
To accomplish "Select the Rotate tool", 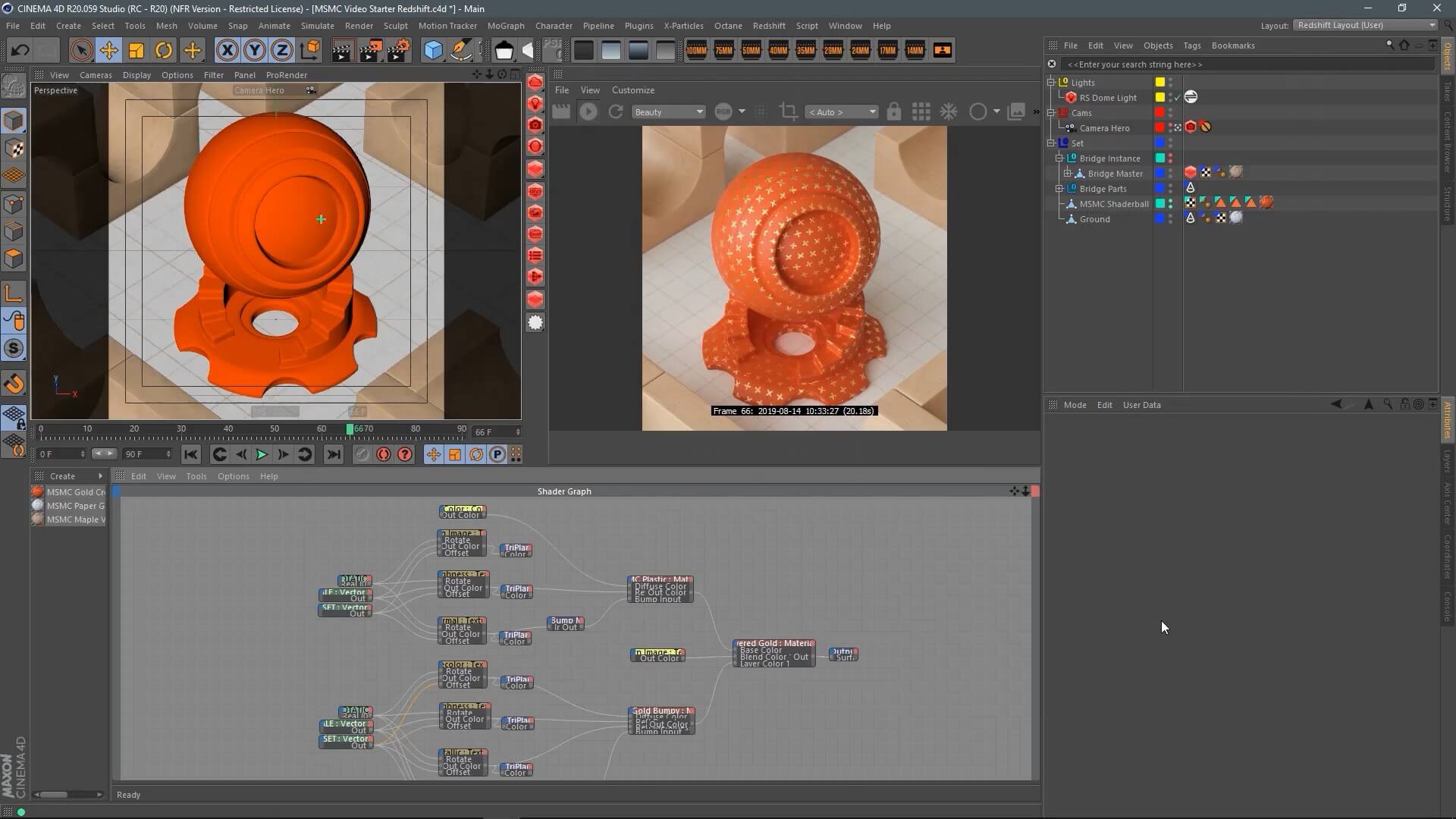I will pos(164,51).
